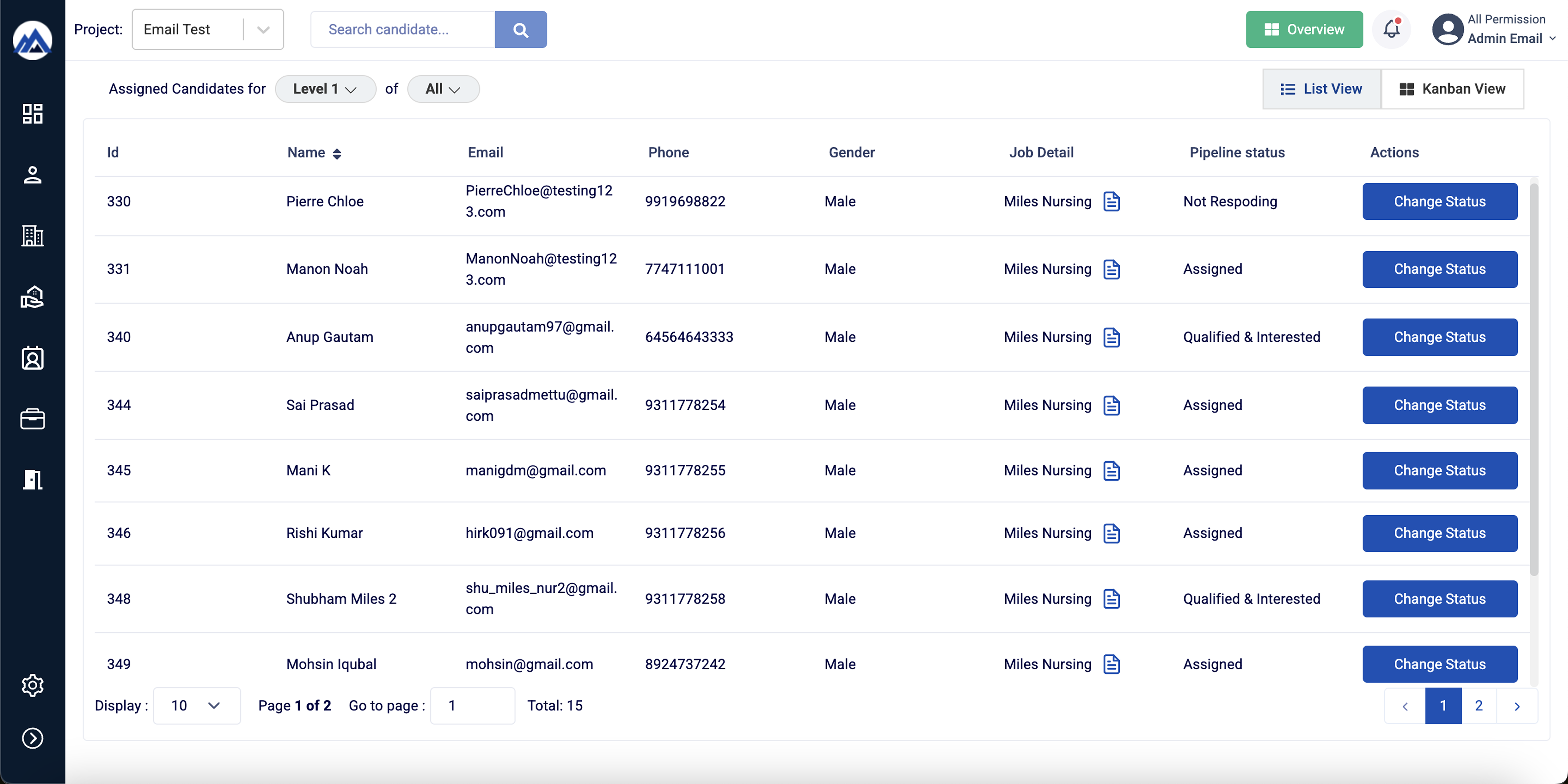Image resolution: width=1568 pixels, height=784 pixels.
Task: Open job detail document for Pierre Chloe
Action: tap(1111, 201)
